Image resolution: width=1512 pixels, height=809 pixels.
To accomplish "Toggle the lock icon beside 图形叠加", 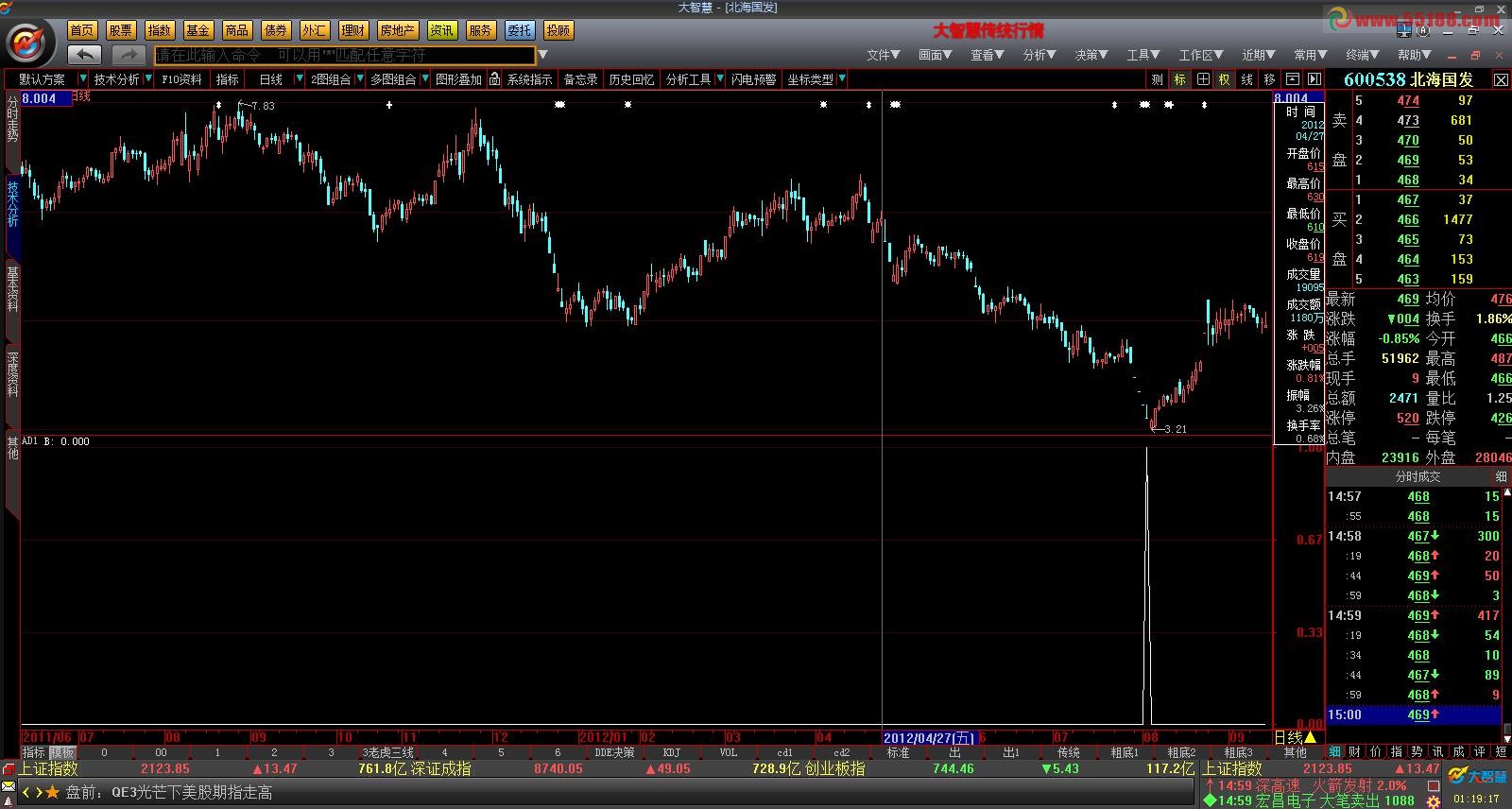I will coord(494,79).
